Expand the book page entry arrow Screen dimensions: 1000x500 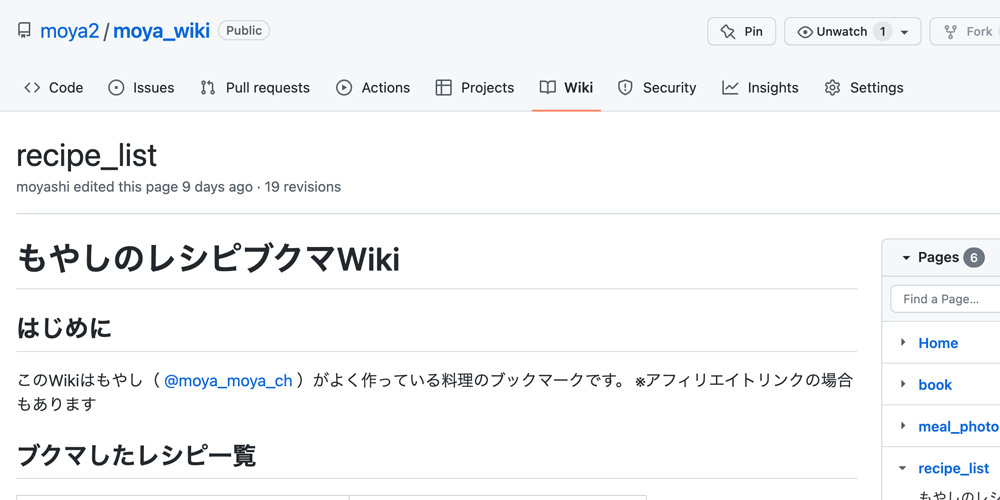(x=903, y=385)
